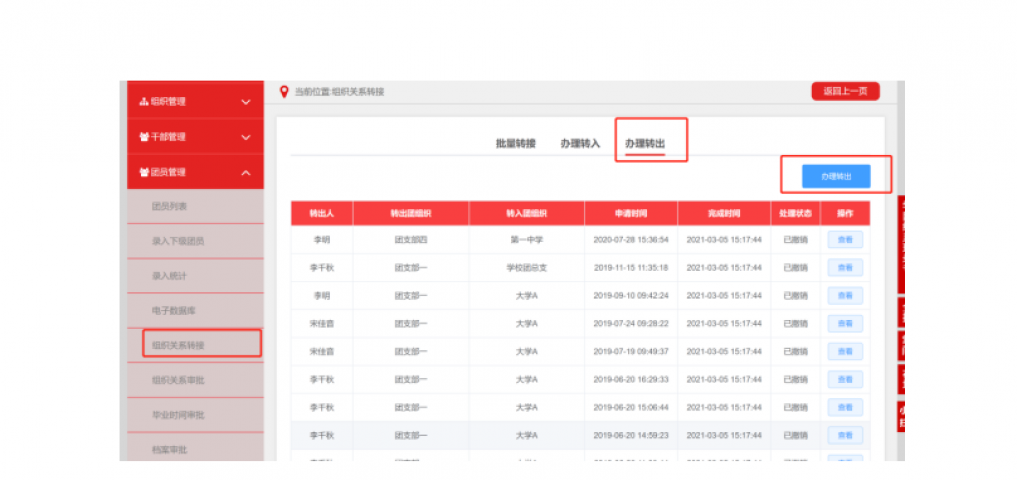The image size is (1017, 480).
Task: Click the 团员管理 people icon
Action: [143, 172]
